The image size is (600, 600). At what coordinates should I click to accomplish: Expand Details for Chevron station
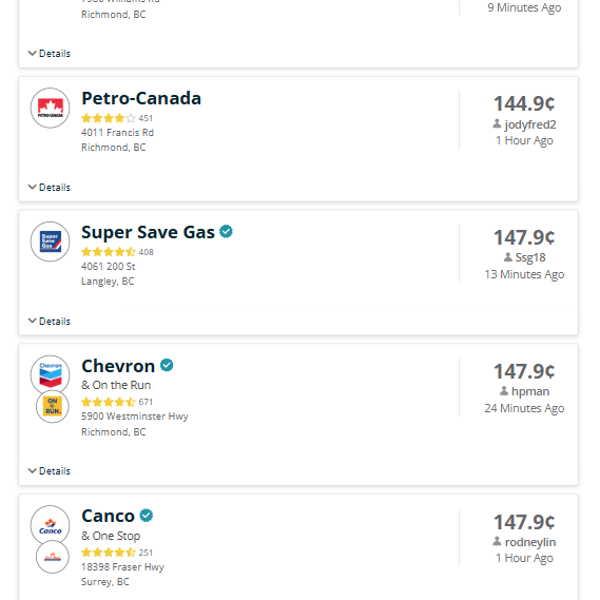click(x=49, y=471)
